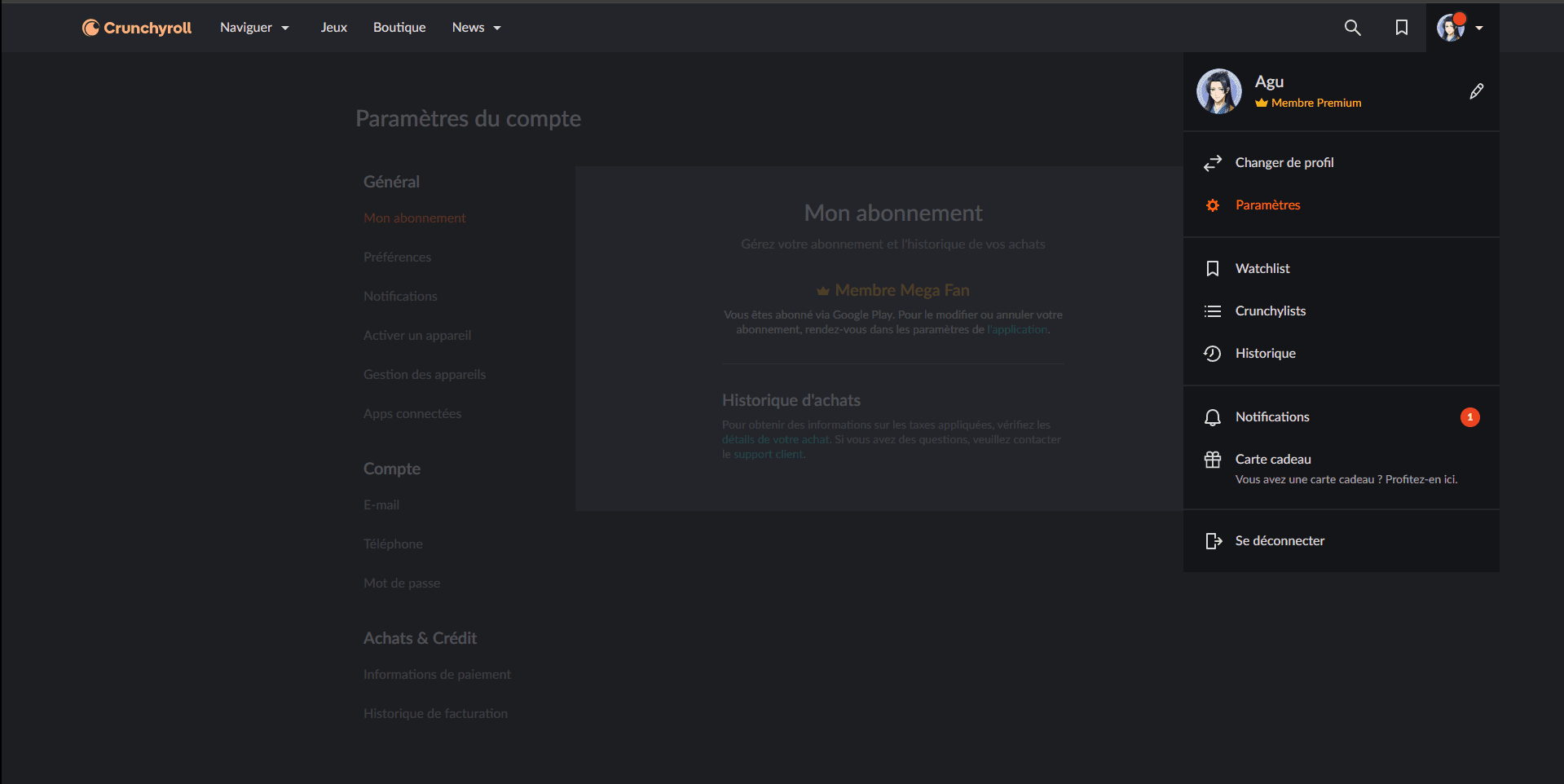Open Historique de facturation
The height and width of the screenshot is (784, 1564).
click(435, 714)
